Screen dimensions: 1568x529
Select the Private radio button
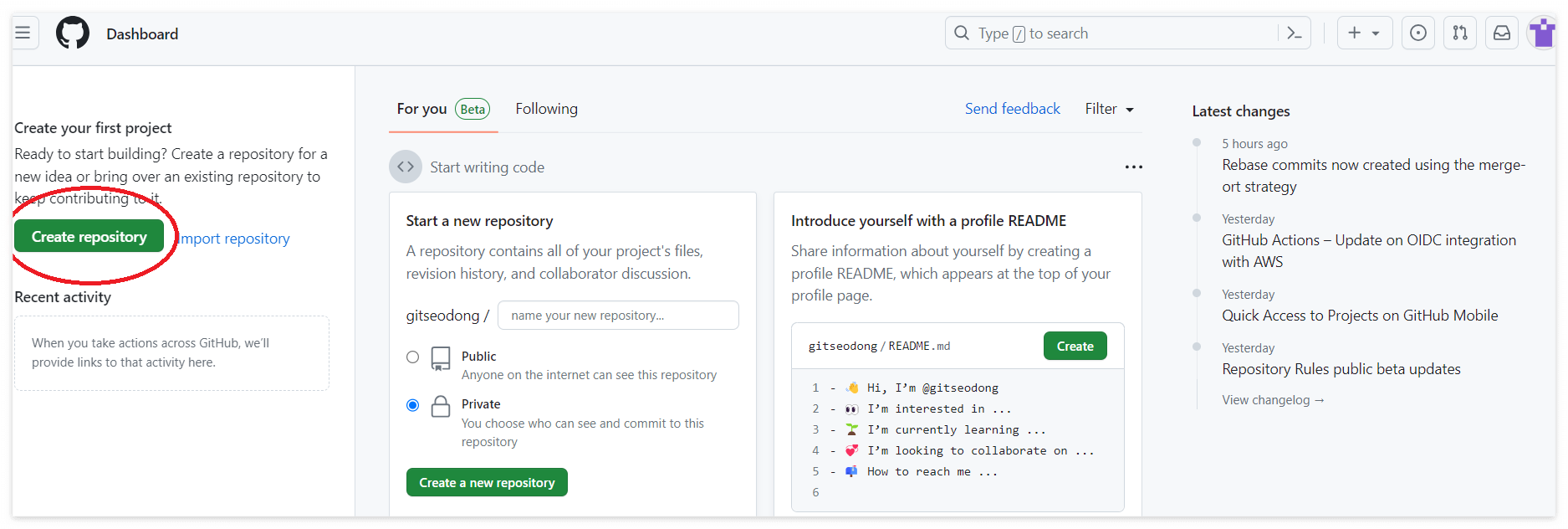pos(412,405)
